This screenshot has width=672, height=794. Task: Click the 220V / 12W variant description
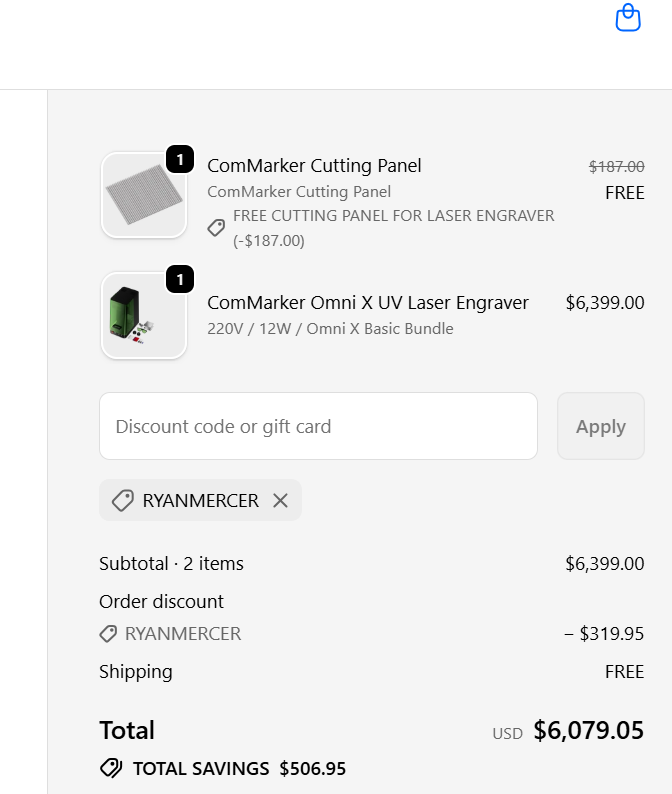point(330,329)
